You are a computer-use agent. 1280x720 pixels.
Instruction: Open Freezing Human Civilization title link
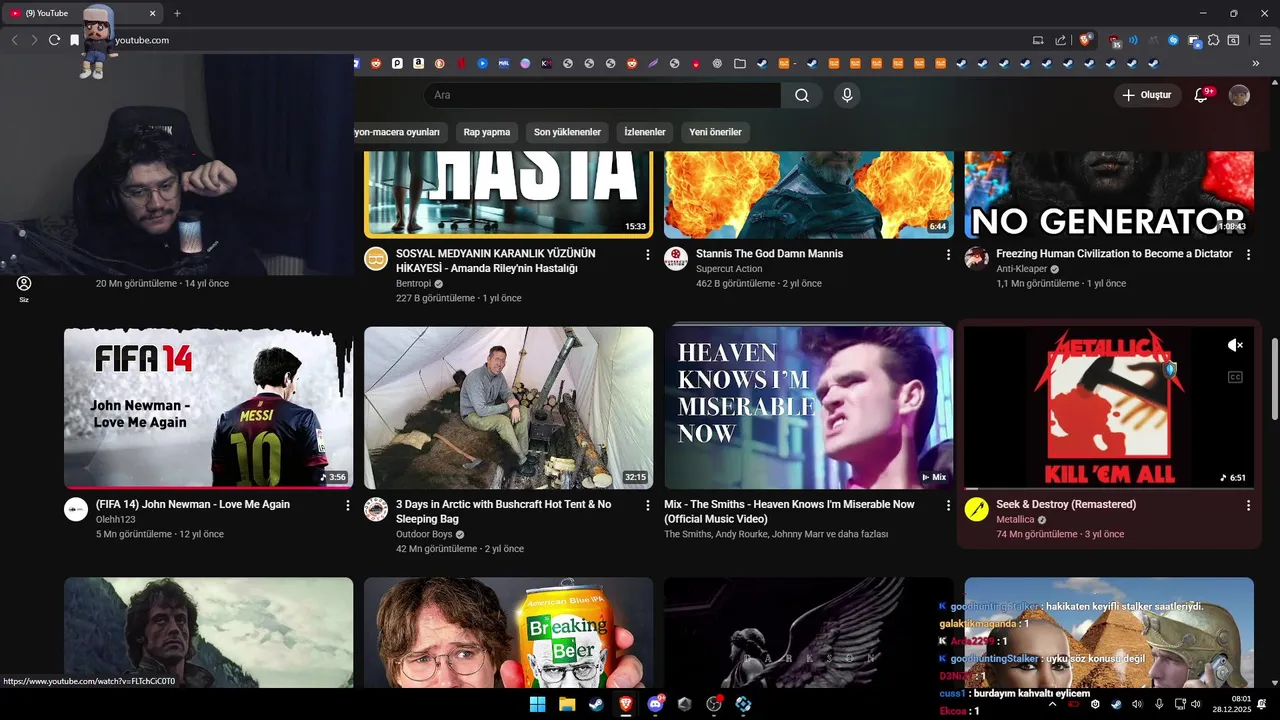tap(1114, 254)
